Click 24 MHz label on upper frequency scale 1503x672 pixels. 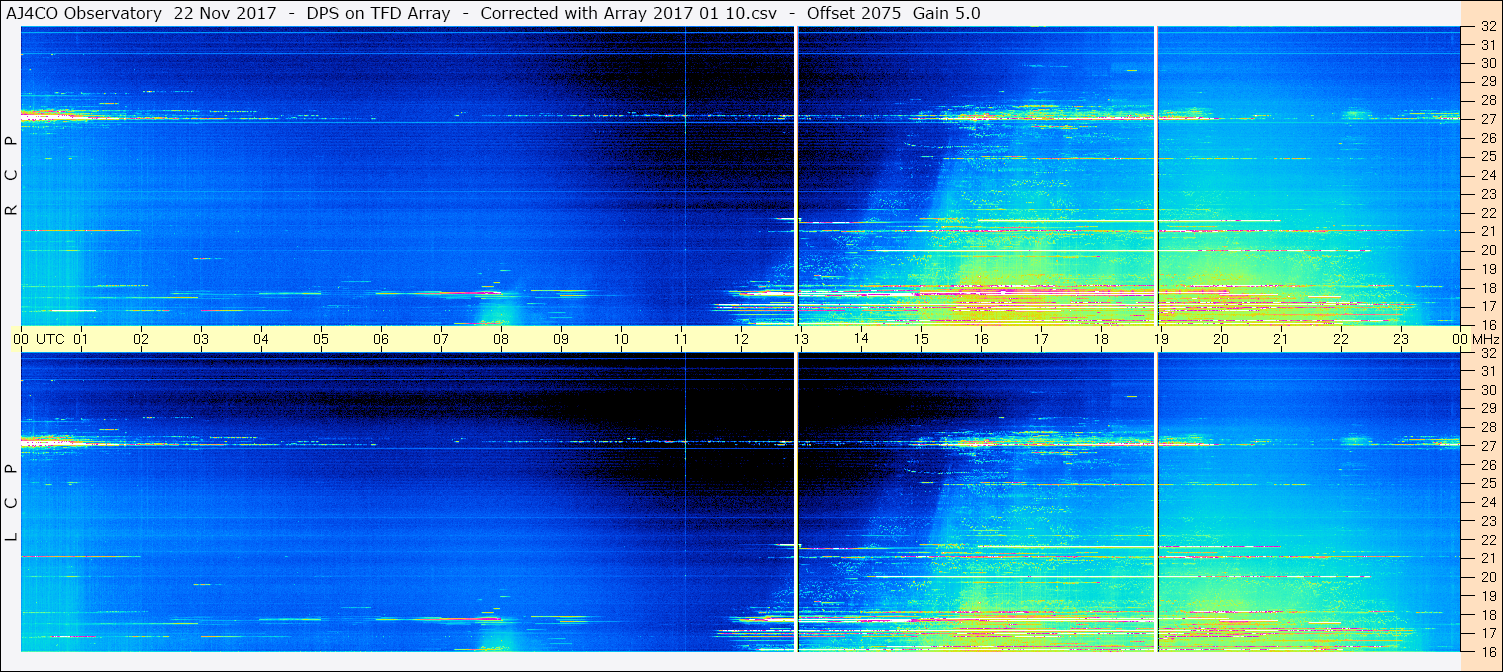coord(1487,175)
